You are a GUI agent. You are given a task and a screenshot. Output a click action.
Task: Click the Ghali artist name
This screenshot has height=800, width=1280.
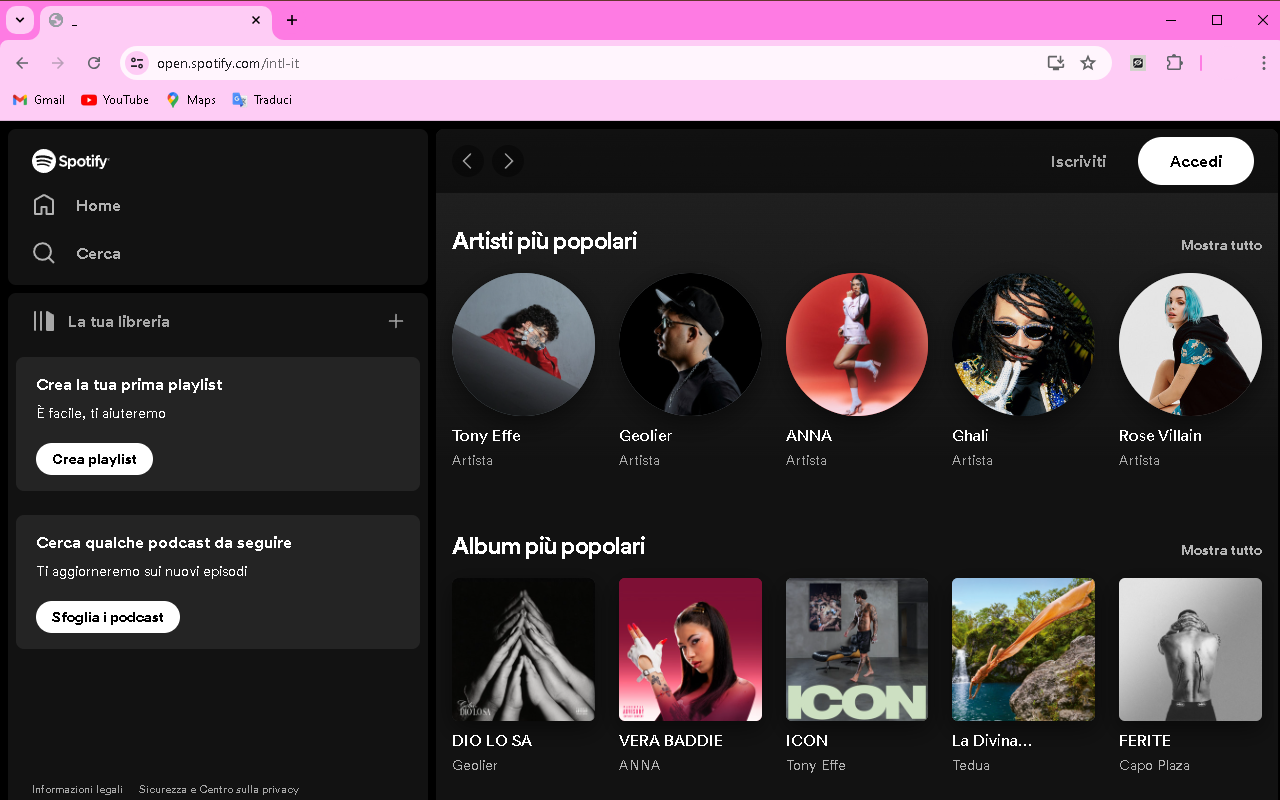tap(970, 436)
